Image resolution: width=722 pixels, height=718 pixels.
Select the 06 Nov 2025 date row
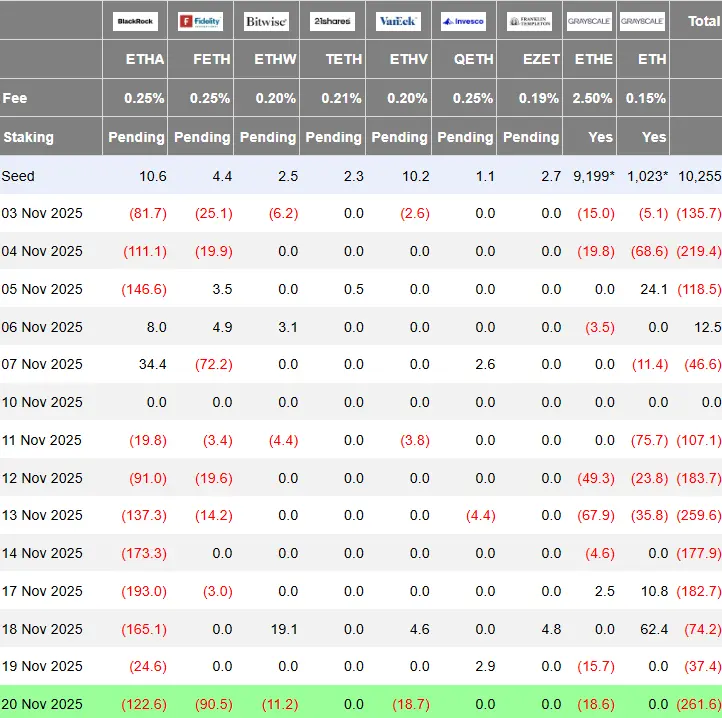click(361, 327)
